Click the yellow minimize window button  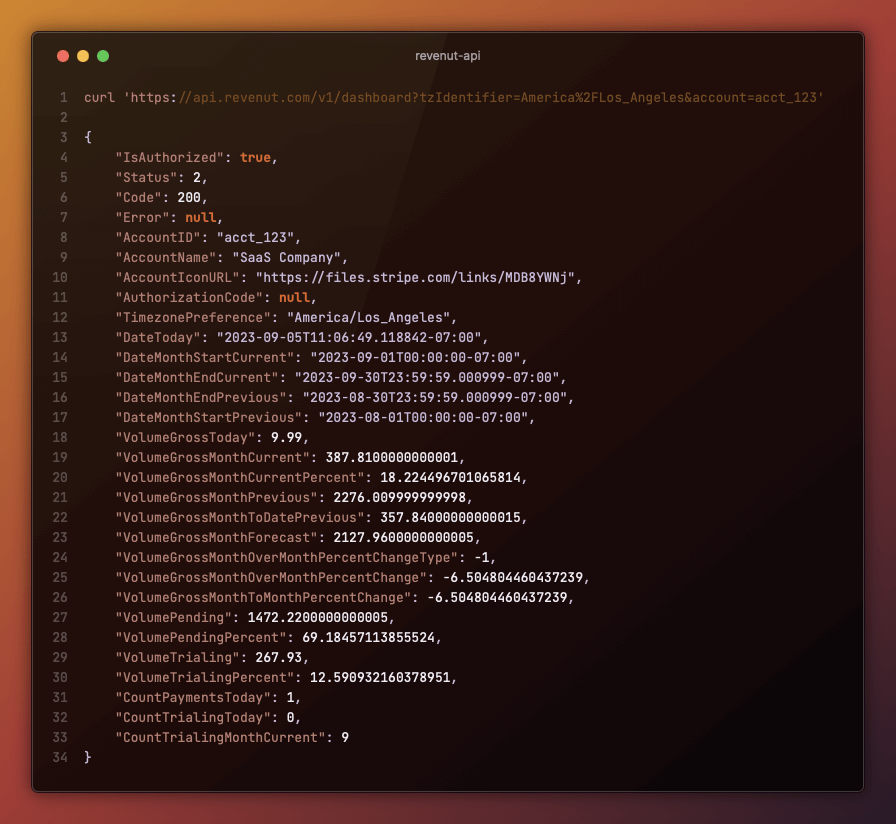(x=83, y=56)
